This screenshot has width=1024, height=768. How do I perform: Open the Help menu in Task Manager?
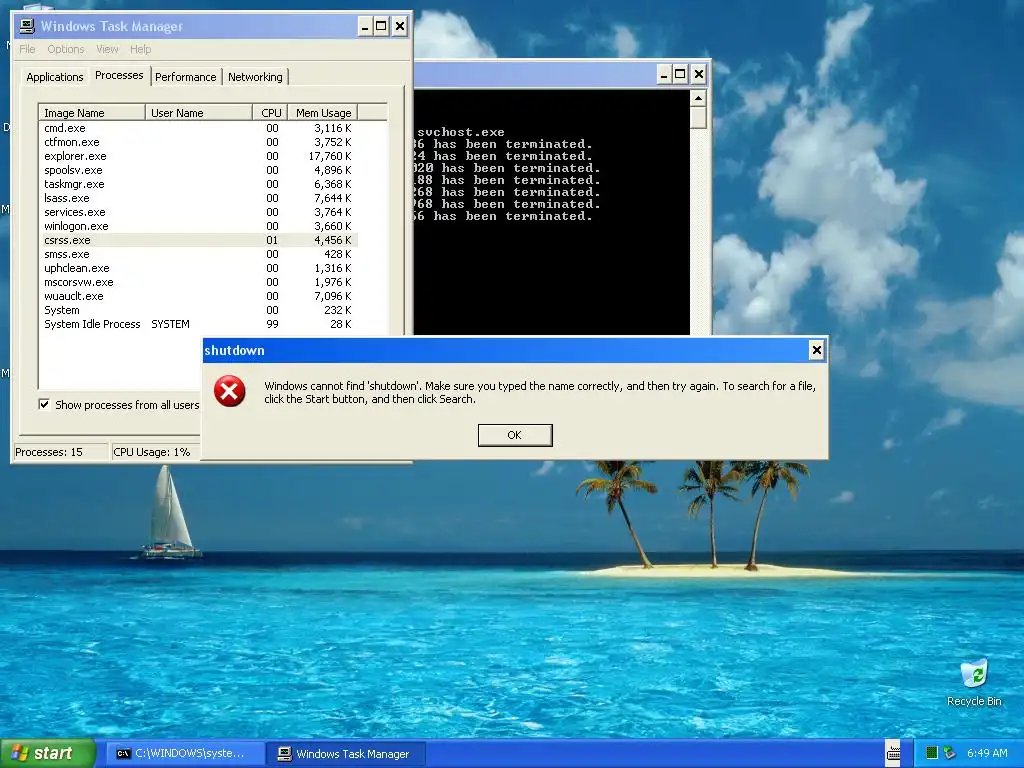[x=140, y=49]
